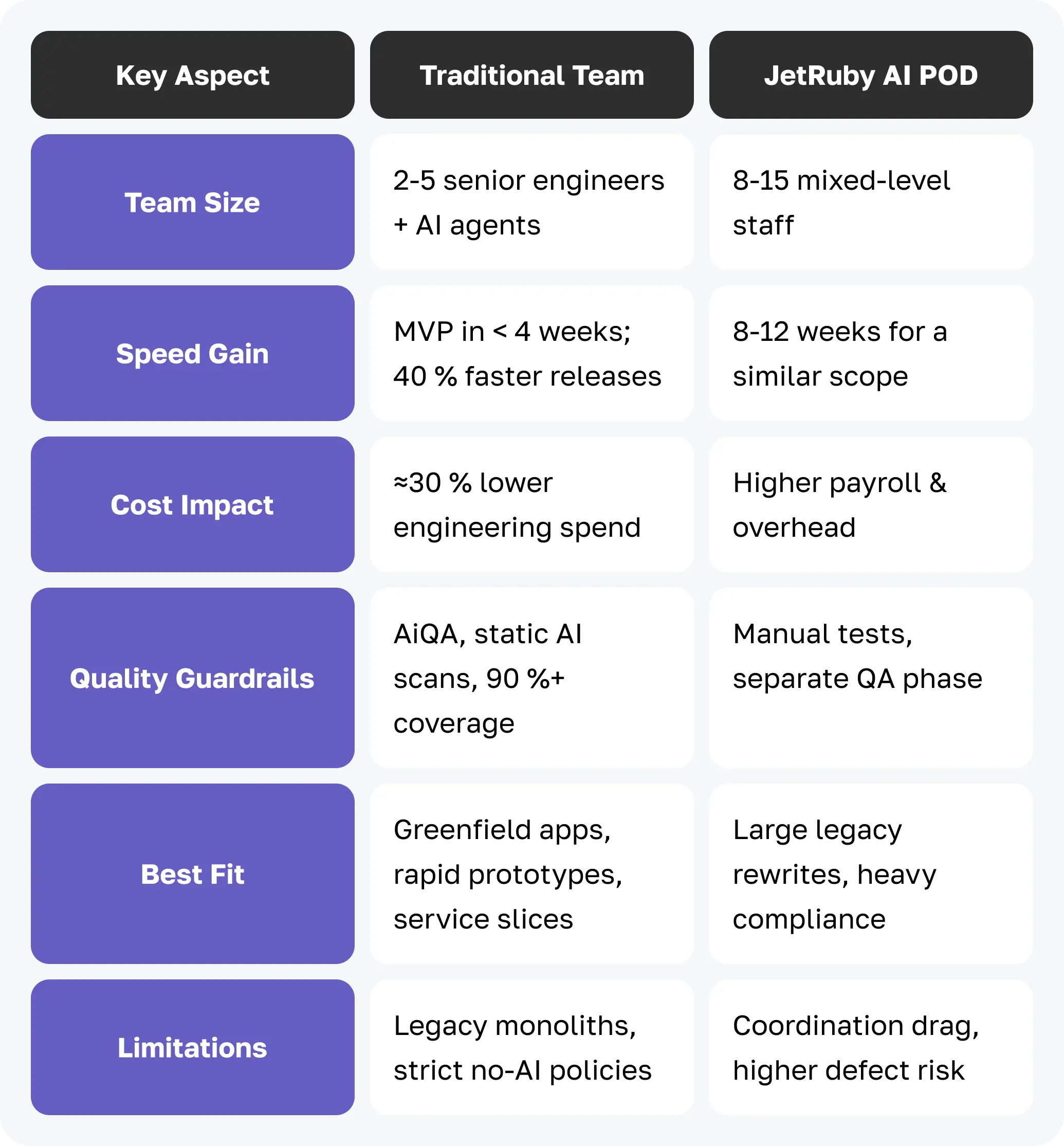The image size is (1064, 1146).
Task: Select the "Large legacy rewrites, heavy compliance" cell
Action: [x=871, y=874]
